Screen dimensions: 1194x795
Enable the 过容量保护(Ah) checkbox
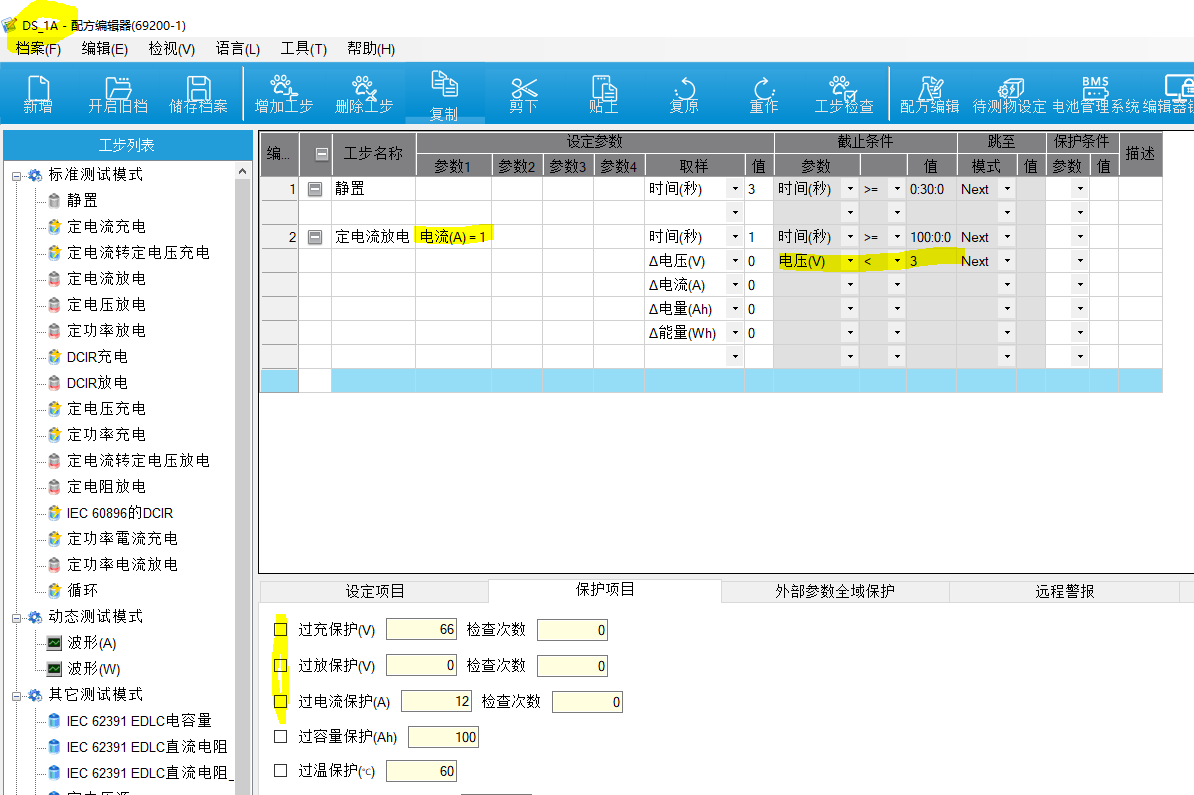point(280,736)
